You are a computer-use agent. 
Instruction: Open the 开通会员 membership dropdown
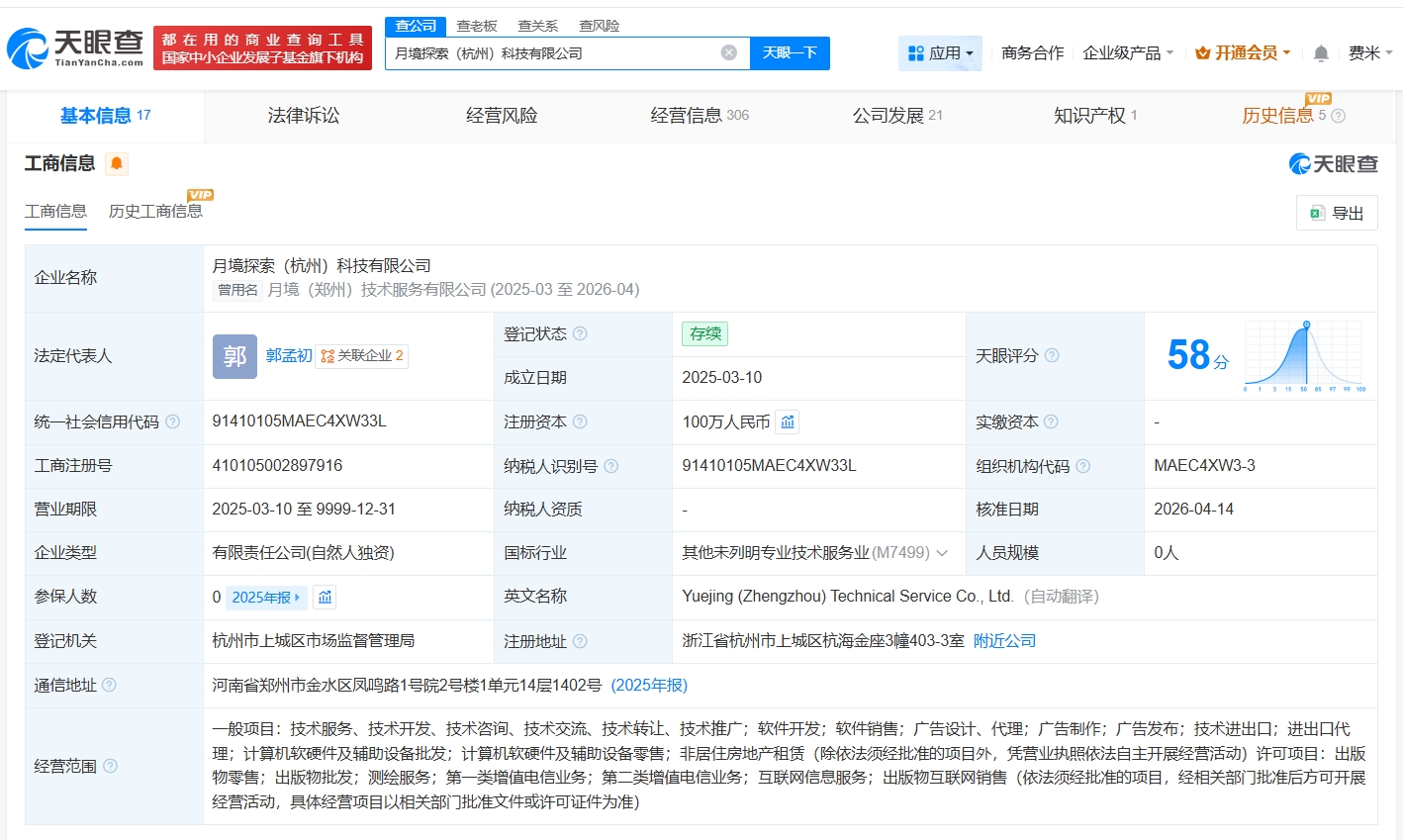1243,53
